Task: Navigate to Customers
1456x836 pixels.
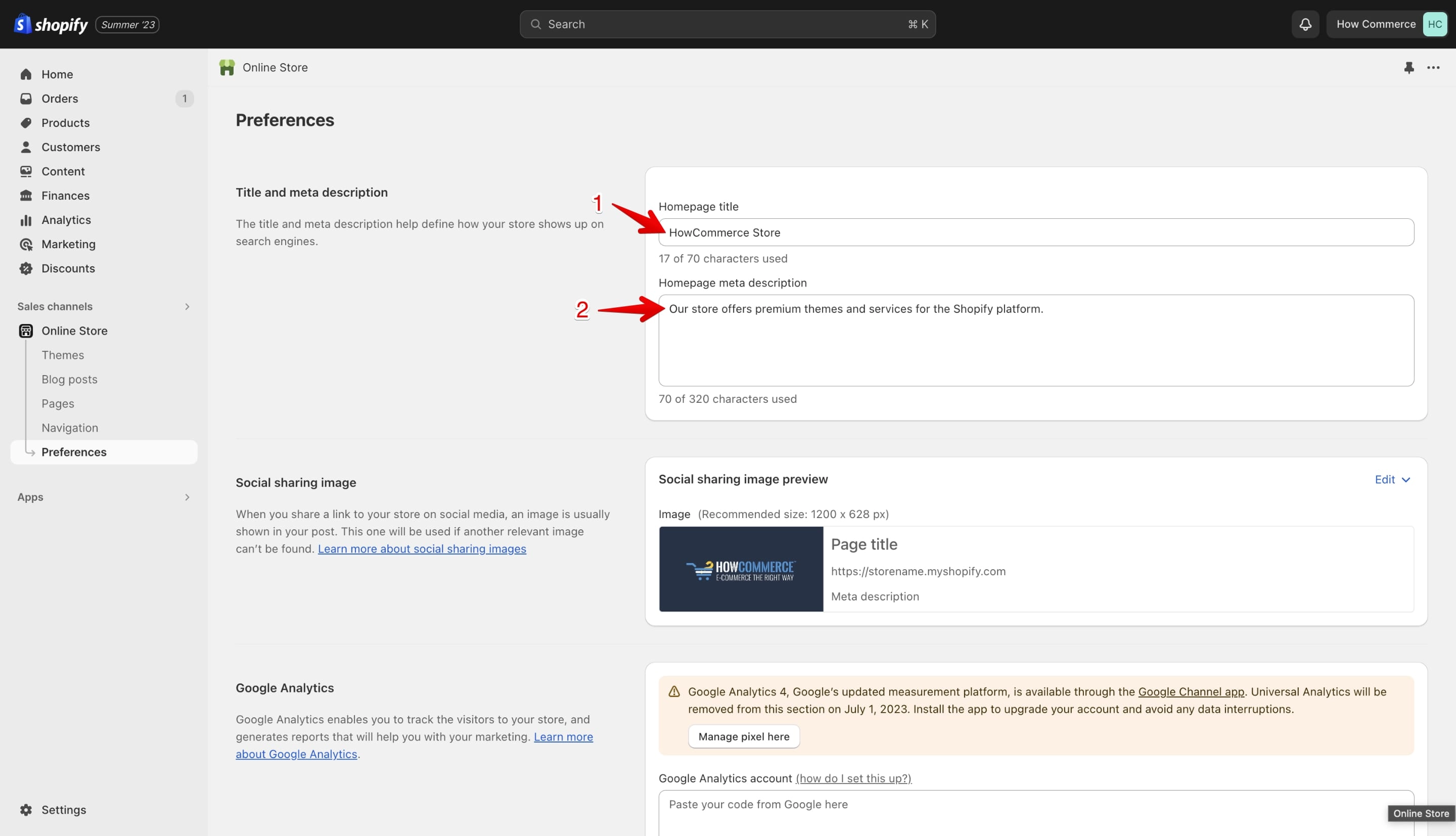Action: coord(71,147)
